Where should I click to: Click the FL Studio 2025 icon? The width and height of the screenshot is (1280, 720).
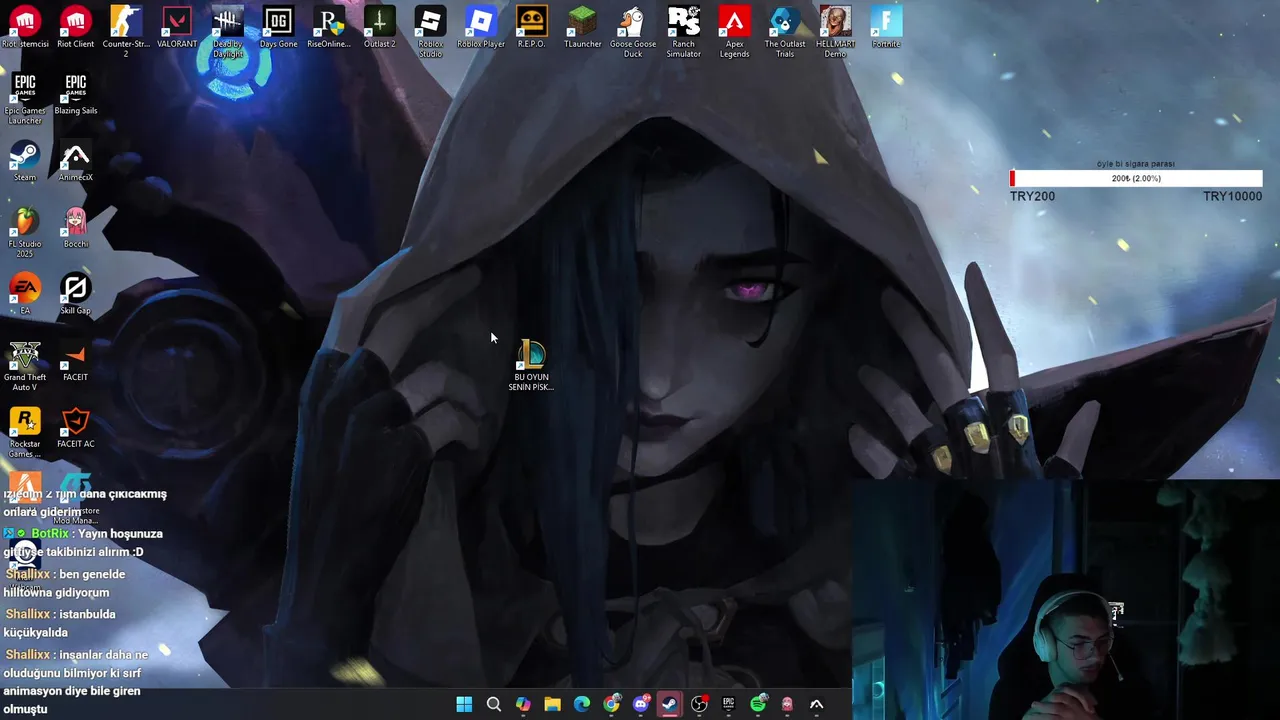click(x=25, y=232)
